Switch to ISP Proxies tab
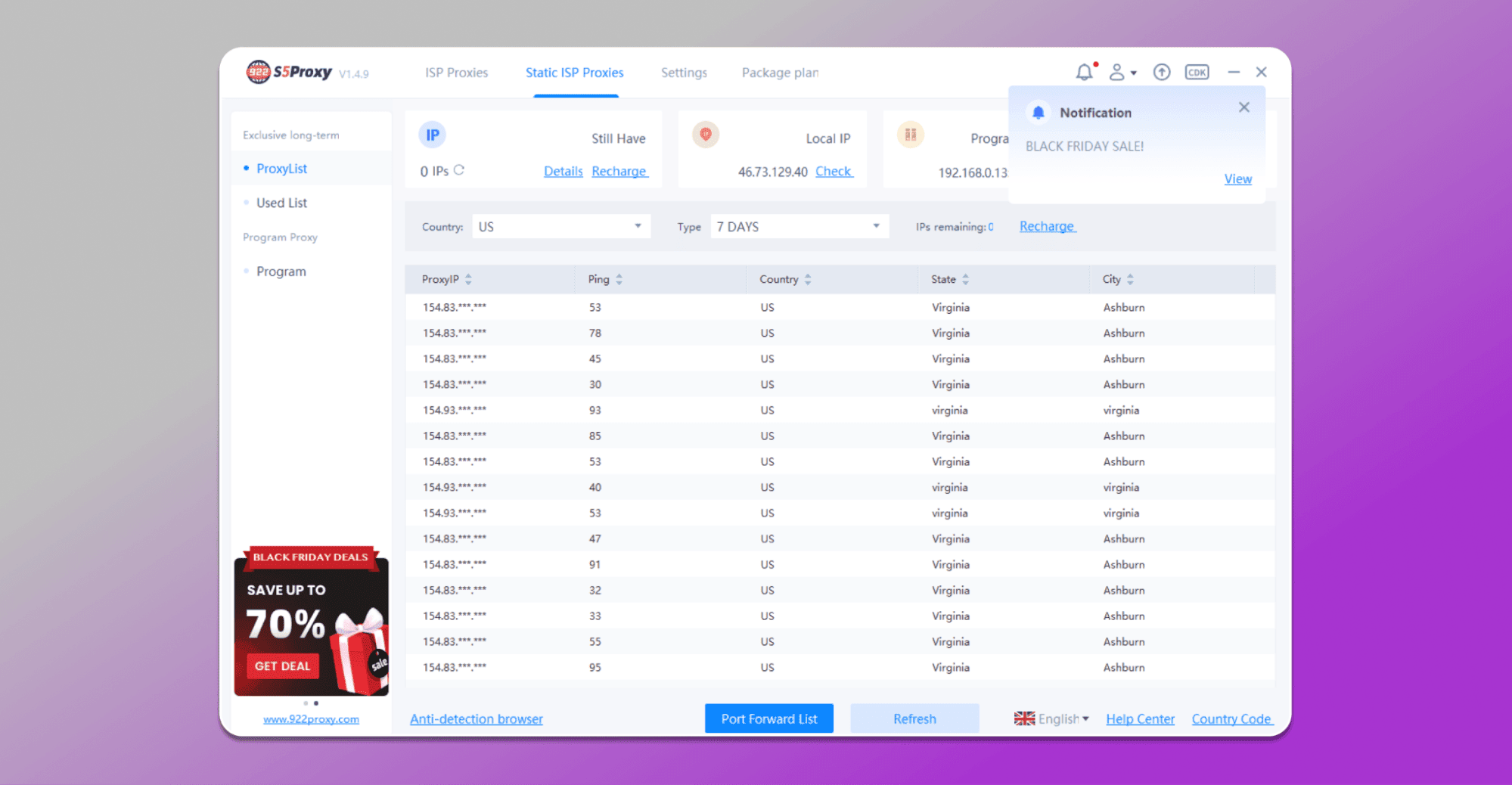1512x785 pixels. (456, 73)
